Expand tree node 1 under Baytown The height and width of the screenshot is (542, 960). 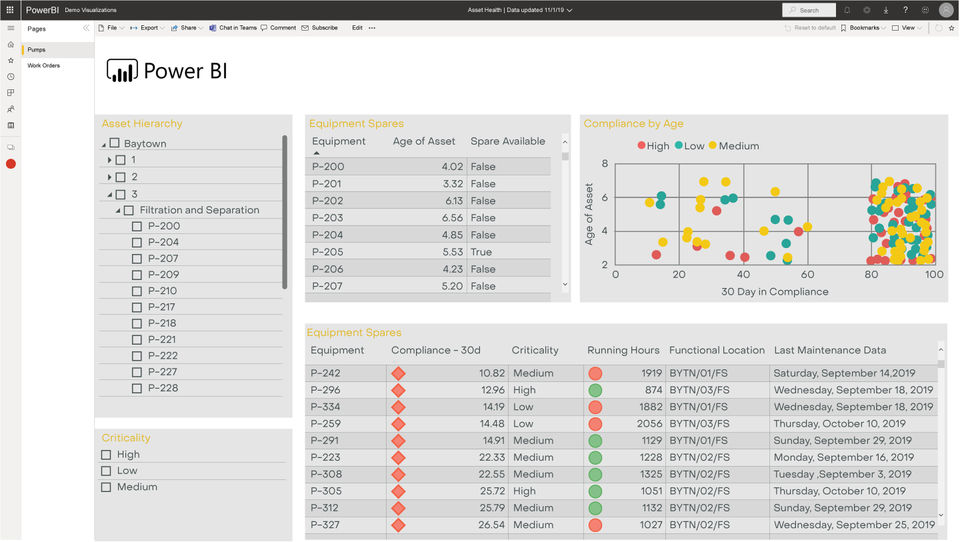pyautogui.click(x=109, y=160)
